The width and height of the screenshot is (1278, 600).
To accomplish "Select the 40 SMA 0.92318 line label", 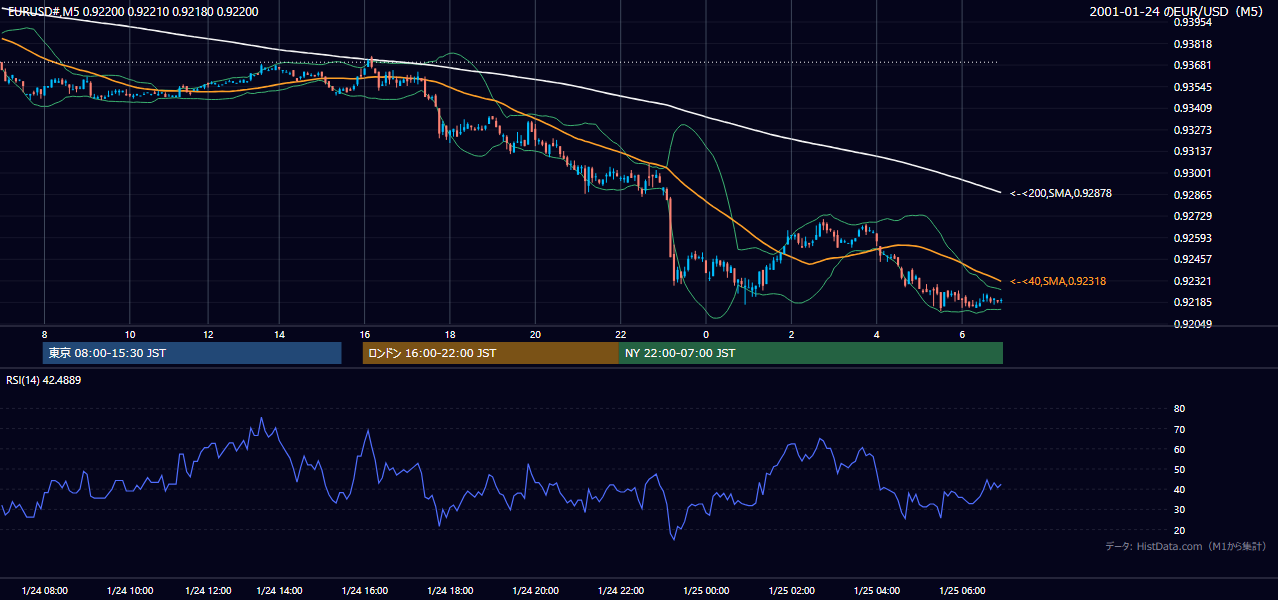I will click(1058, 282).
